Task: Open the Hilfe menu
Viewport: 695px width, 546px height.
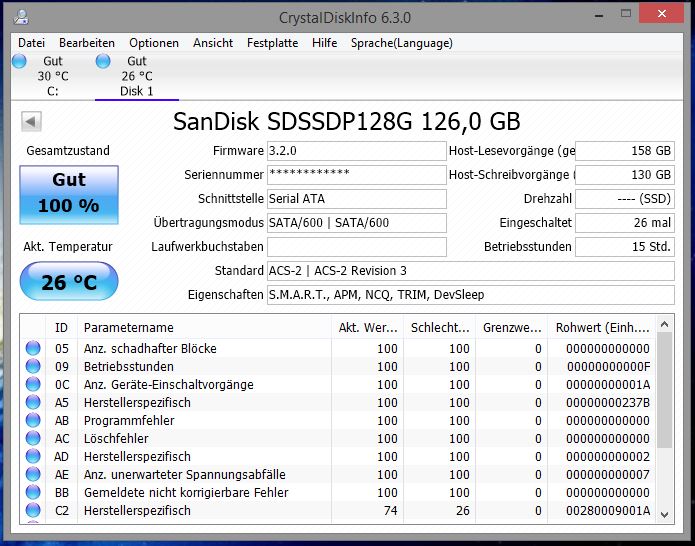Action: (324, 43)
